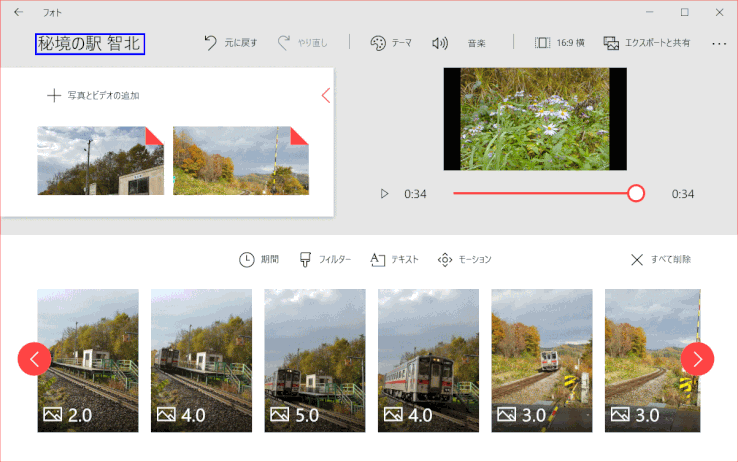Click the テキスト label
The width and height of the screenshot is (738, 462).
(x=405, y=259)
